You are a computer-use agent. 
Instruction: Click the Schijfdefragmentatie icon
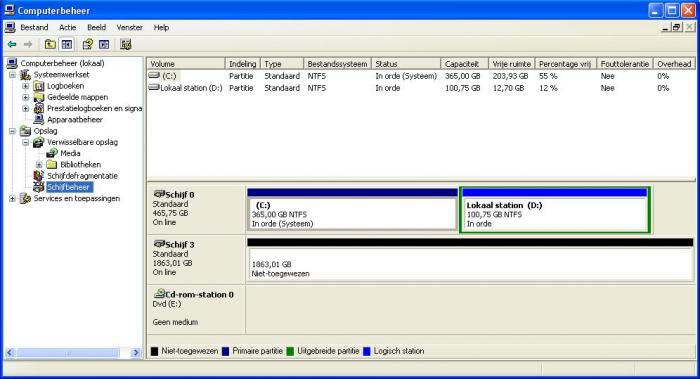(39, 175)
